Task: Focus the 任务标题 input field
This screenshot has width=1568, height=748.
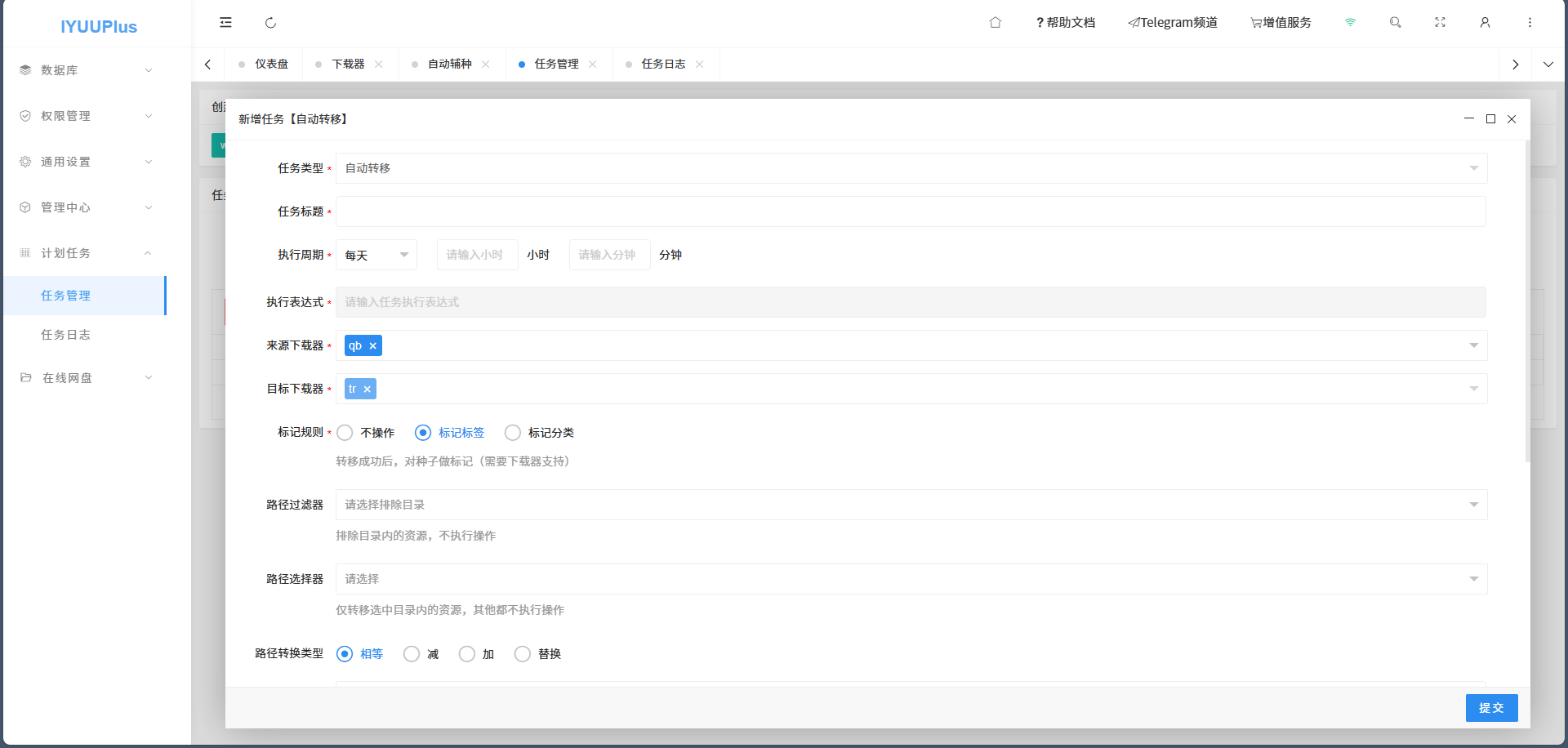Action: tap(911, 211)
